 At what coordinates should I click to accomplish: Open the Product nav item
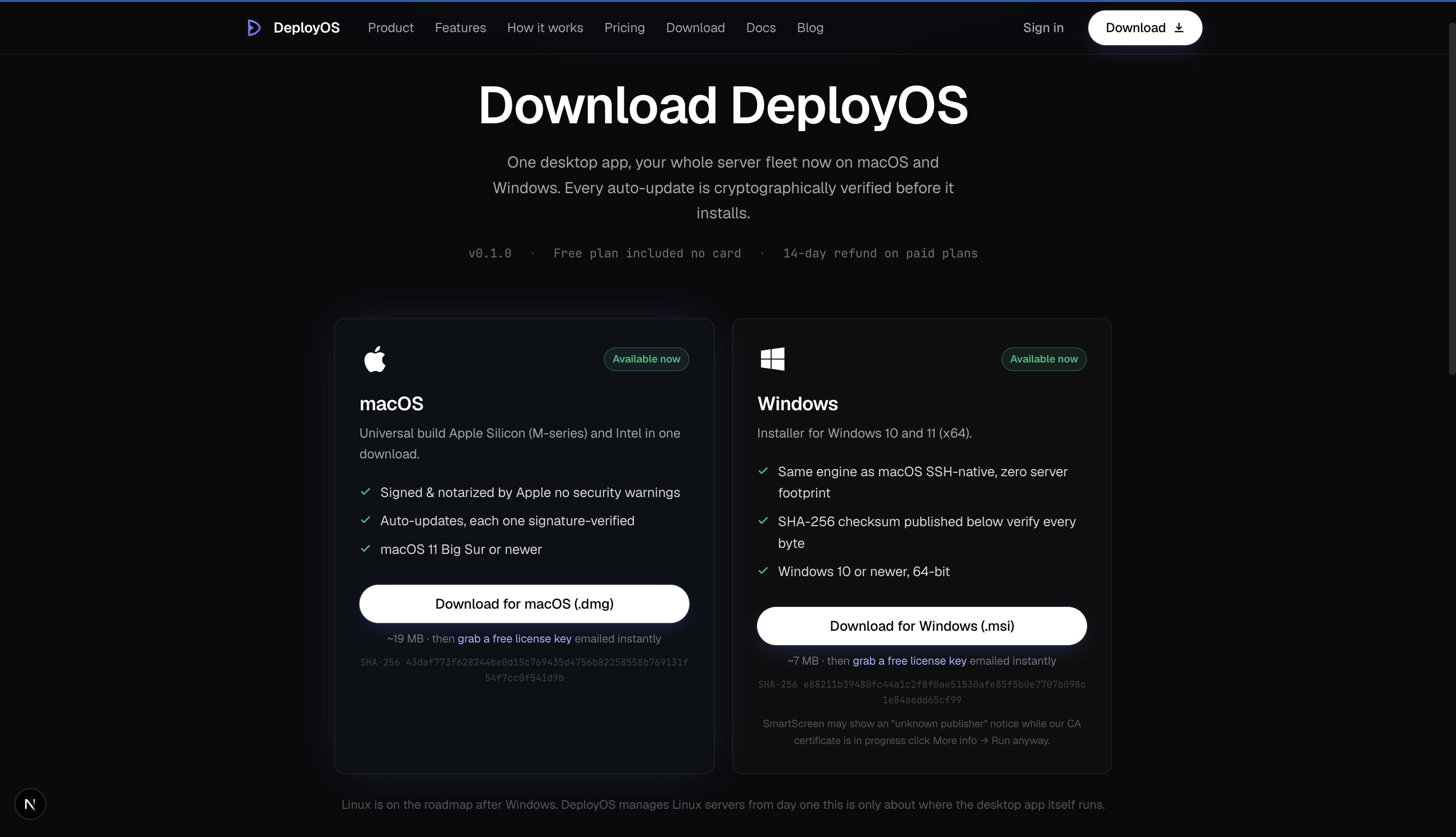pyautogui.click(x=390, y=28)
